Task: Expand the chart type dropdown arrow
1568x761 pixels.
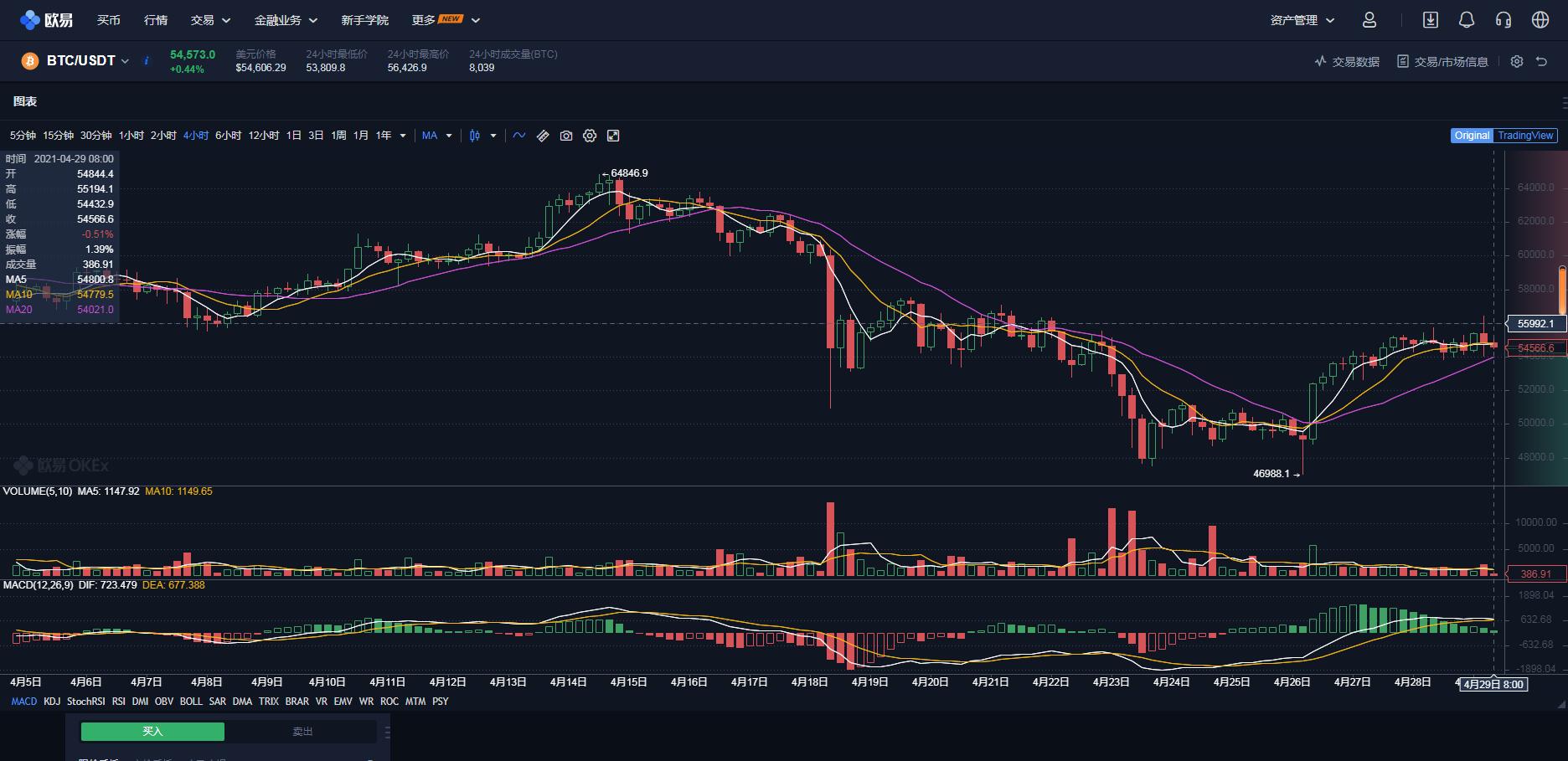Action: (x=493, y=136)
